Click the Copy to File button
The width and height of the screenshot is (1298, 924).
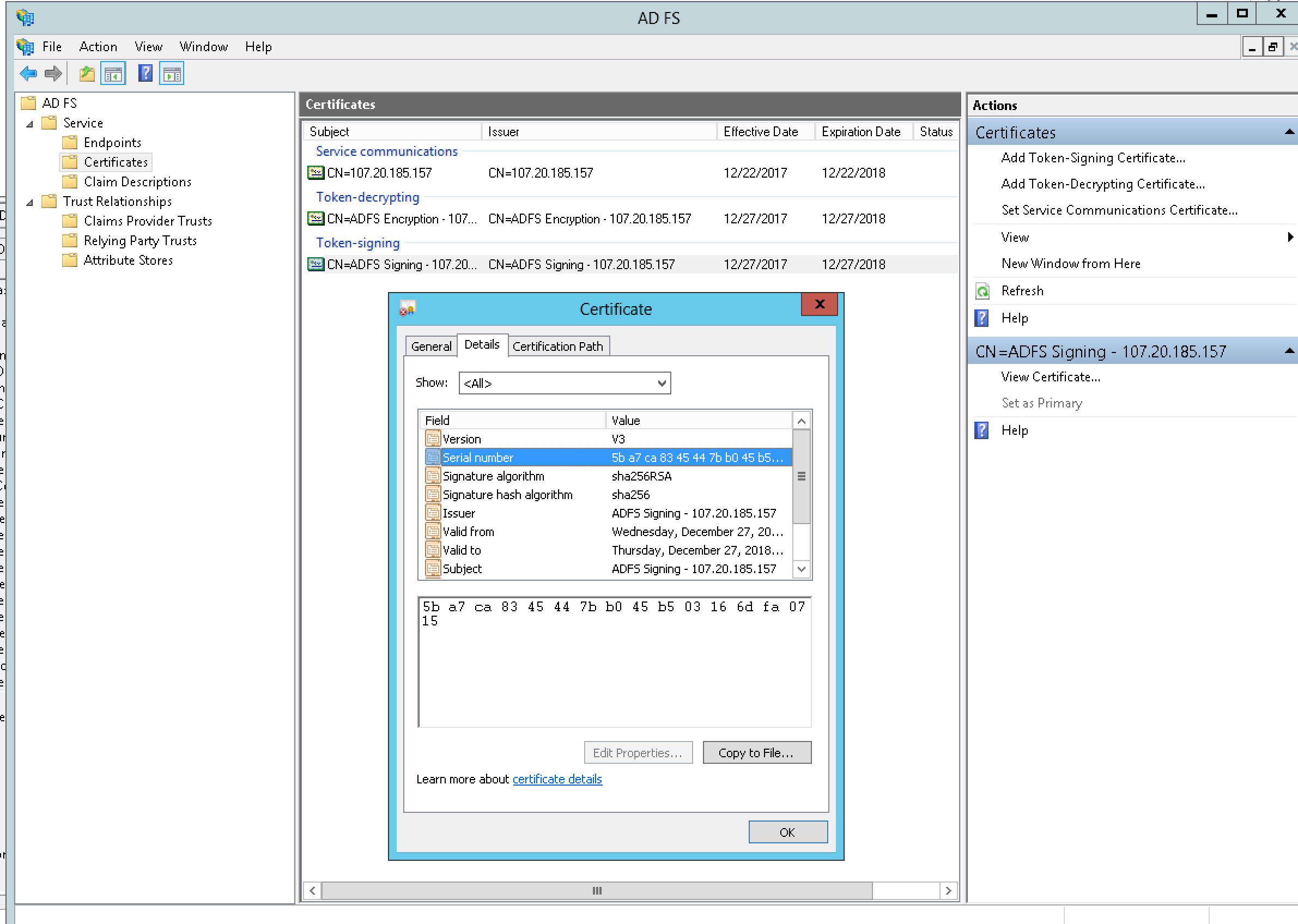click(756, 753)
